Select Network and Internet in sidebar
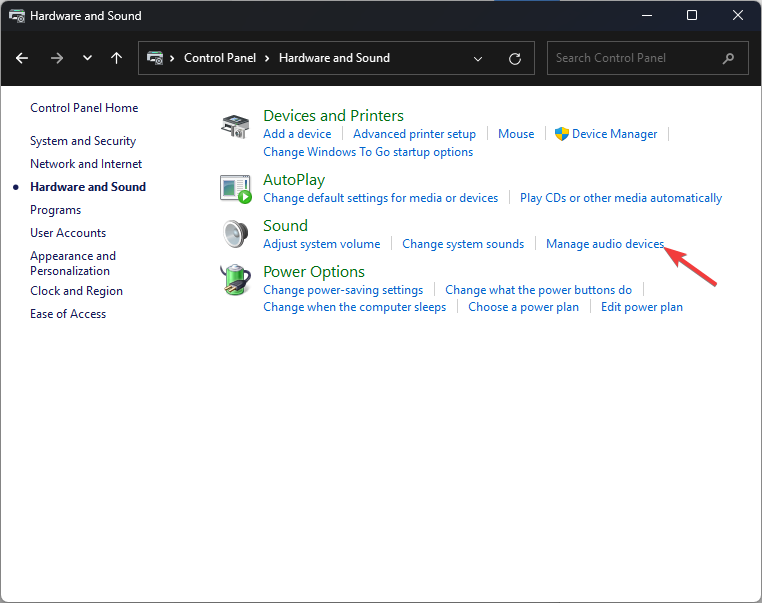 click(x=86, y=164)
